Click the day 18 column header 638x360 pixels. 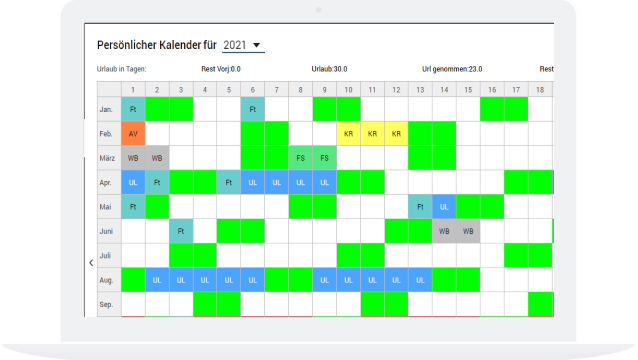pyautogui.click(x=540, y=89)
